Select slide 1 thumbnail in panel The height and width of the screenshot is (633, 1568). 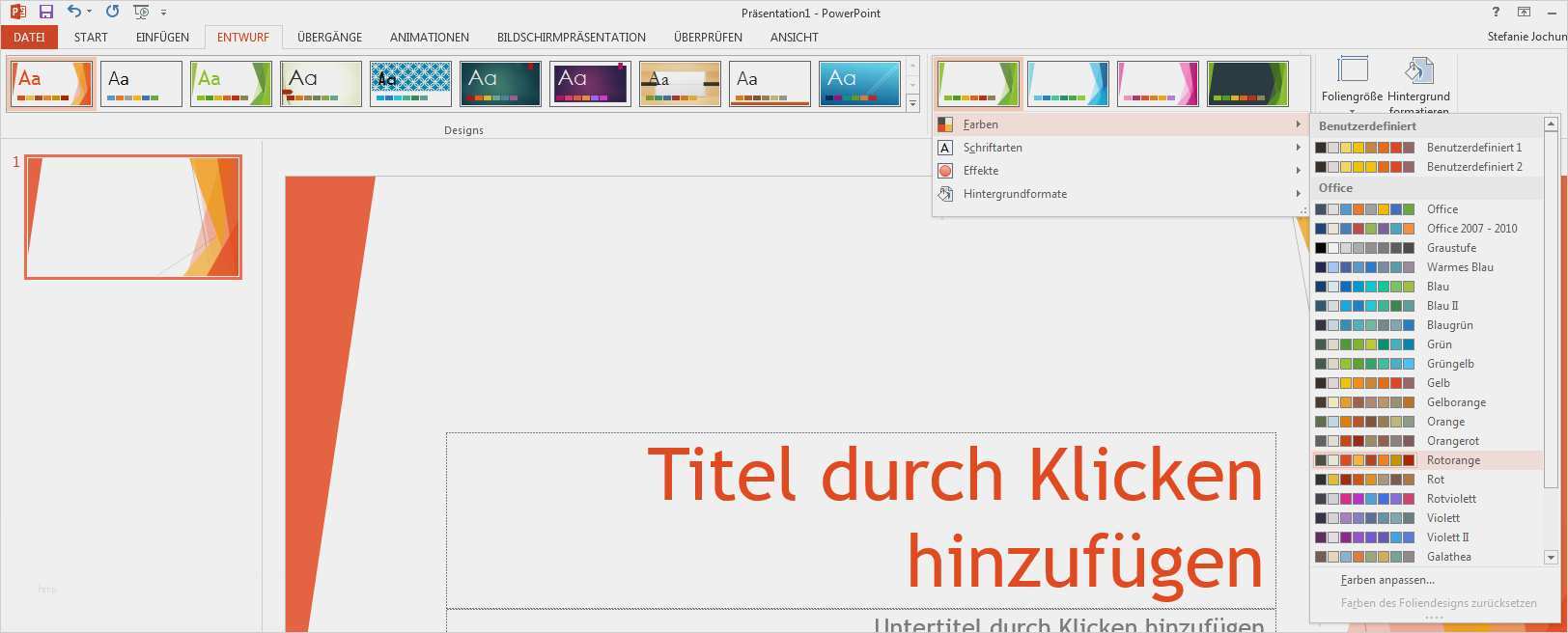click(133, 217)
